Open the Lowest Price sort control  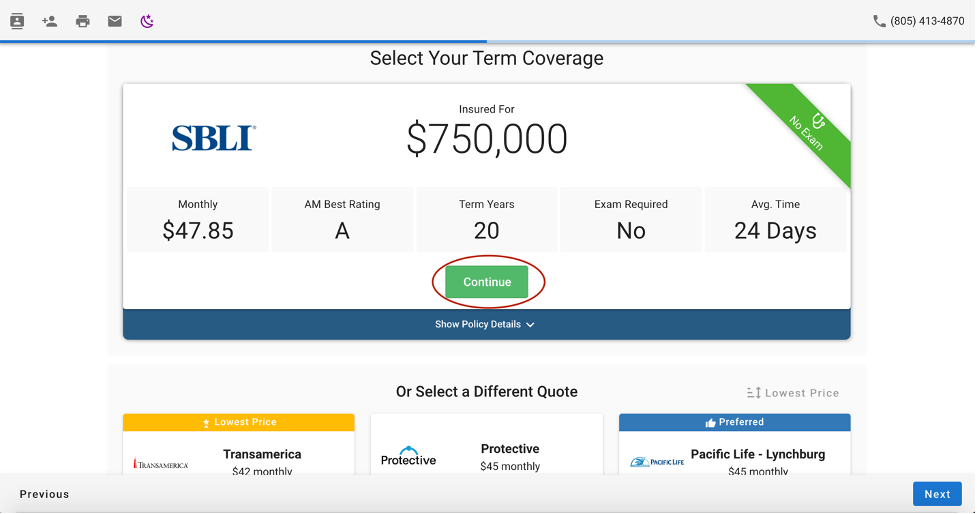(793, 393)
